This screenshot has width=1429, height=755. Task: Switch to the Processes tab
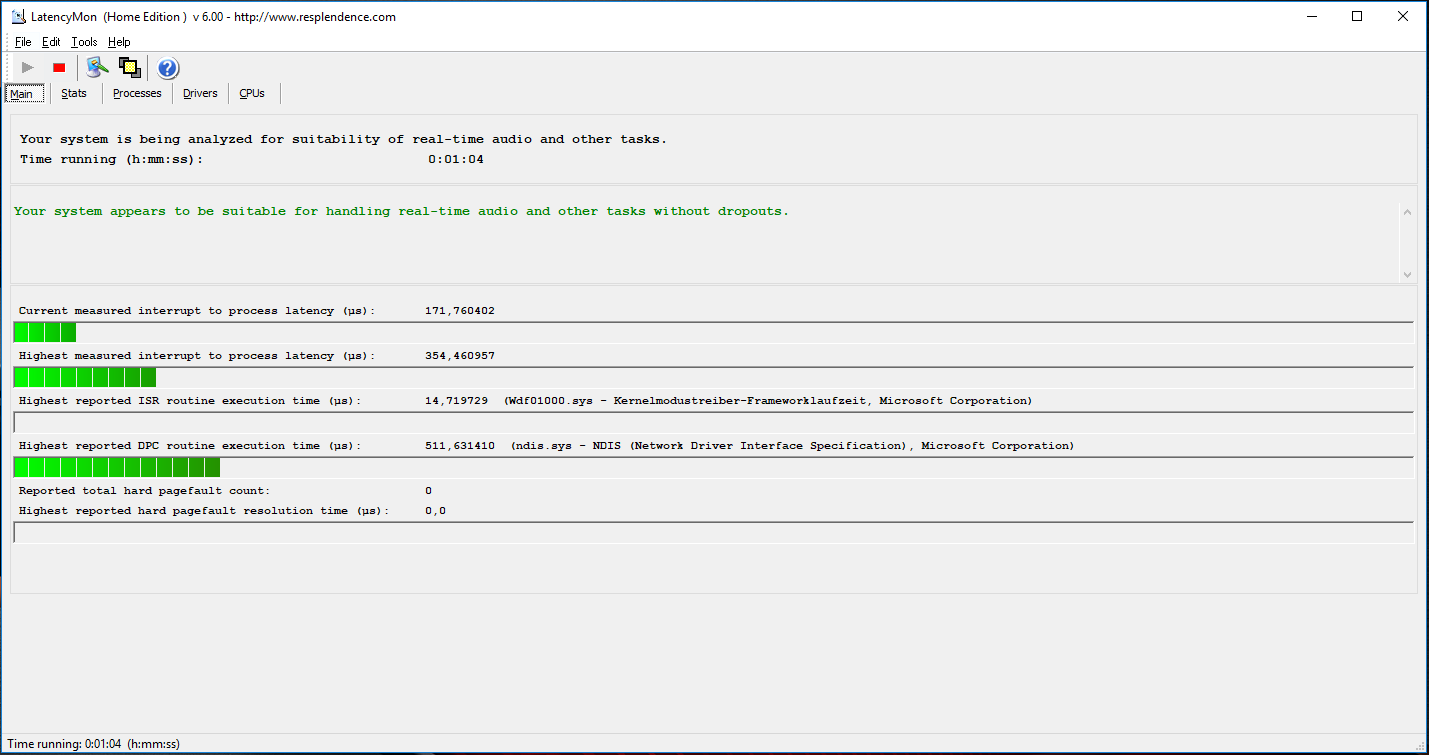click(x=137, y=93)
